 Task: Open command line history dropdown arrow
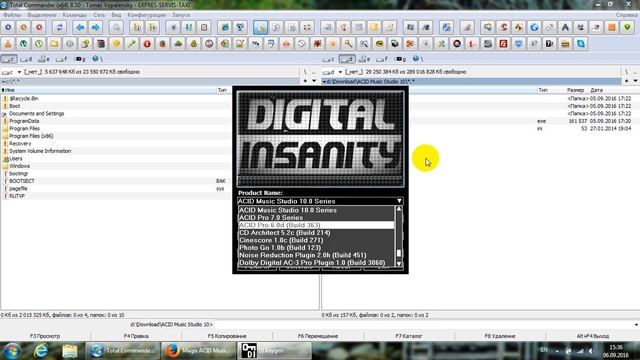click(636, 325)
